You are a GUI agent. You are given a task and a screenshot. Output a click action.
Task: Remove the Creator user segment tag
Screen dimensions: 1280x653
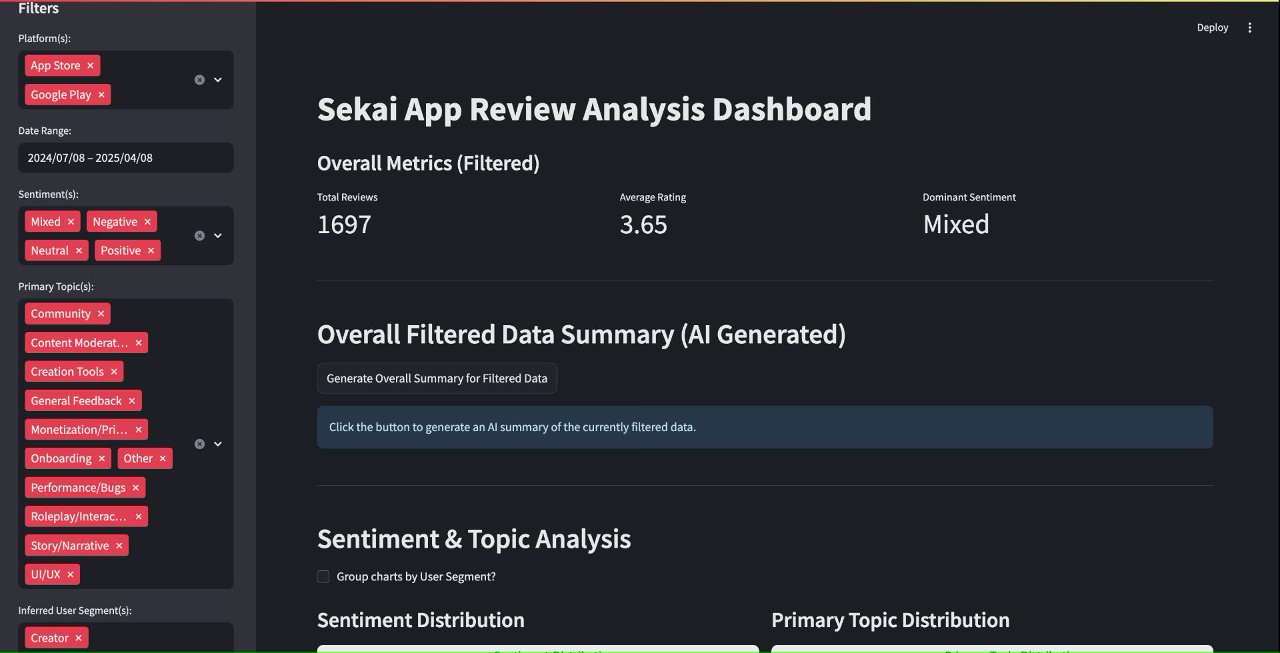click(79, 638)
